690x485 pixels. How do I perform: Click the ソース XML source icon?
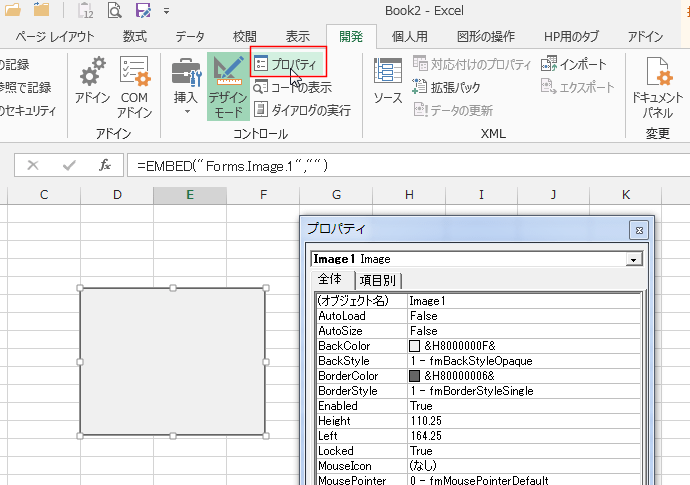point(388,82)
